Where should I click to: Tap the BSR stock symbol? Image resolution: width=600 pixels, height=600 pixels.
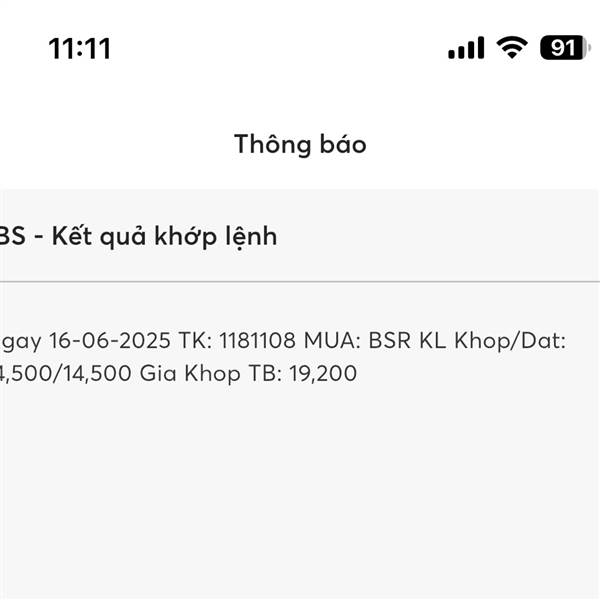click(x=390, y=340)
